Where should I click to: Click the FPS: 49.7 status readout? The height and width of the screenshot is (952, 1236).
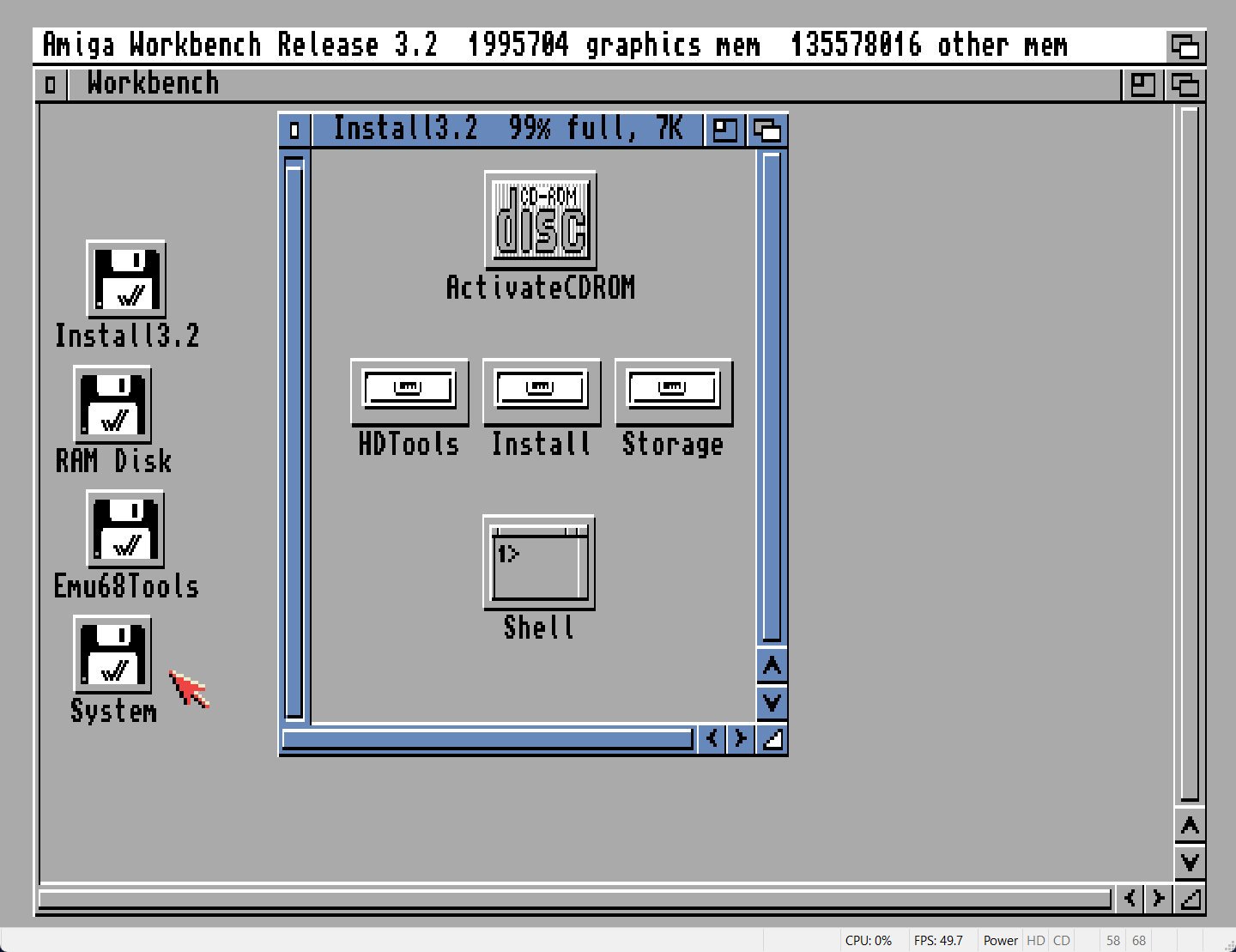(x=938, y=941)
